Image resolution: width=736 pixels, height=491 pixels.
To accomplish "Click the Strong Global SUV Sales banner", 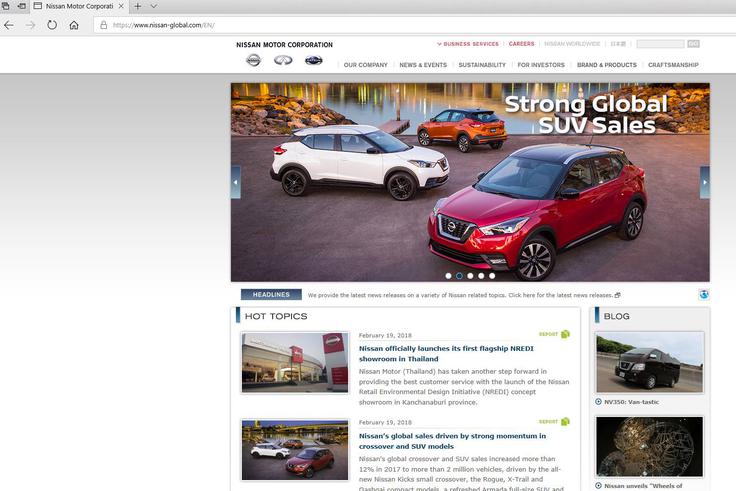I will pyautogui.click(x=470, y=182).
